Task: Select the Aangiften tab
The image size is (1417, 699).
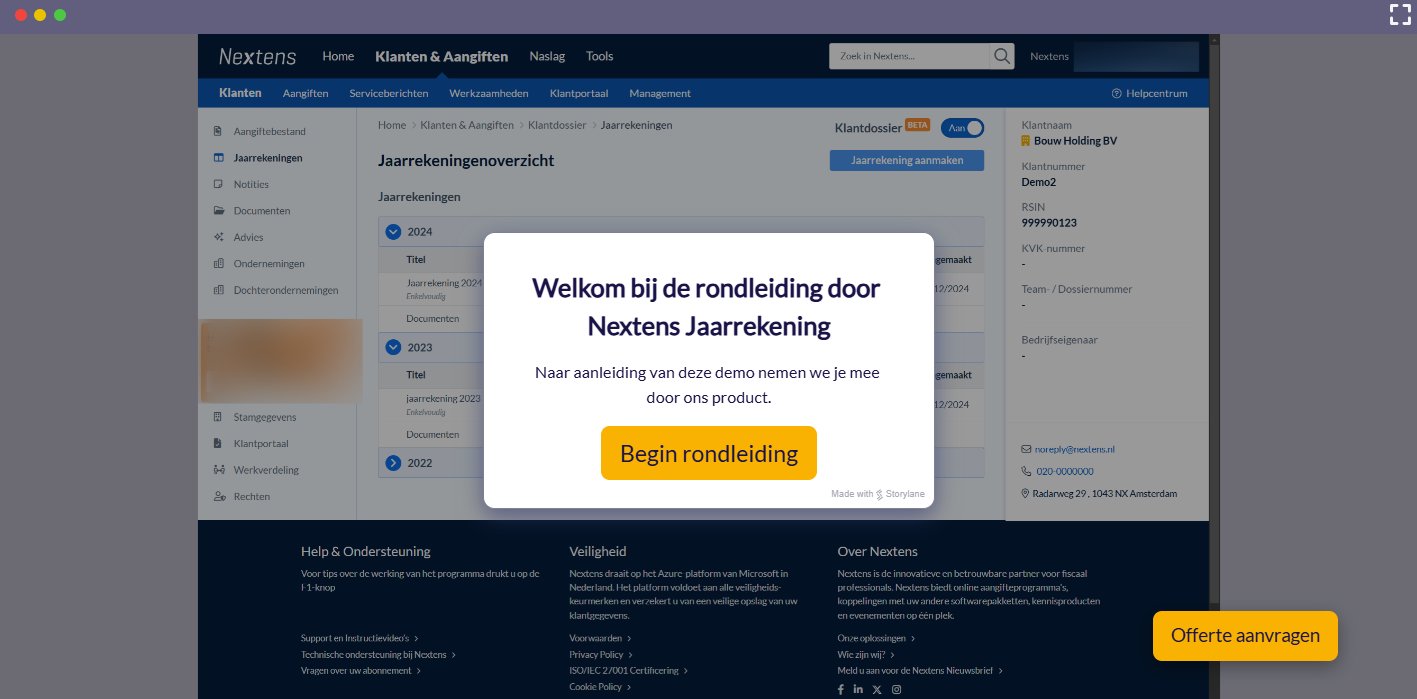Action: [306, 93]
